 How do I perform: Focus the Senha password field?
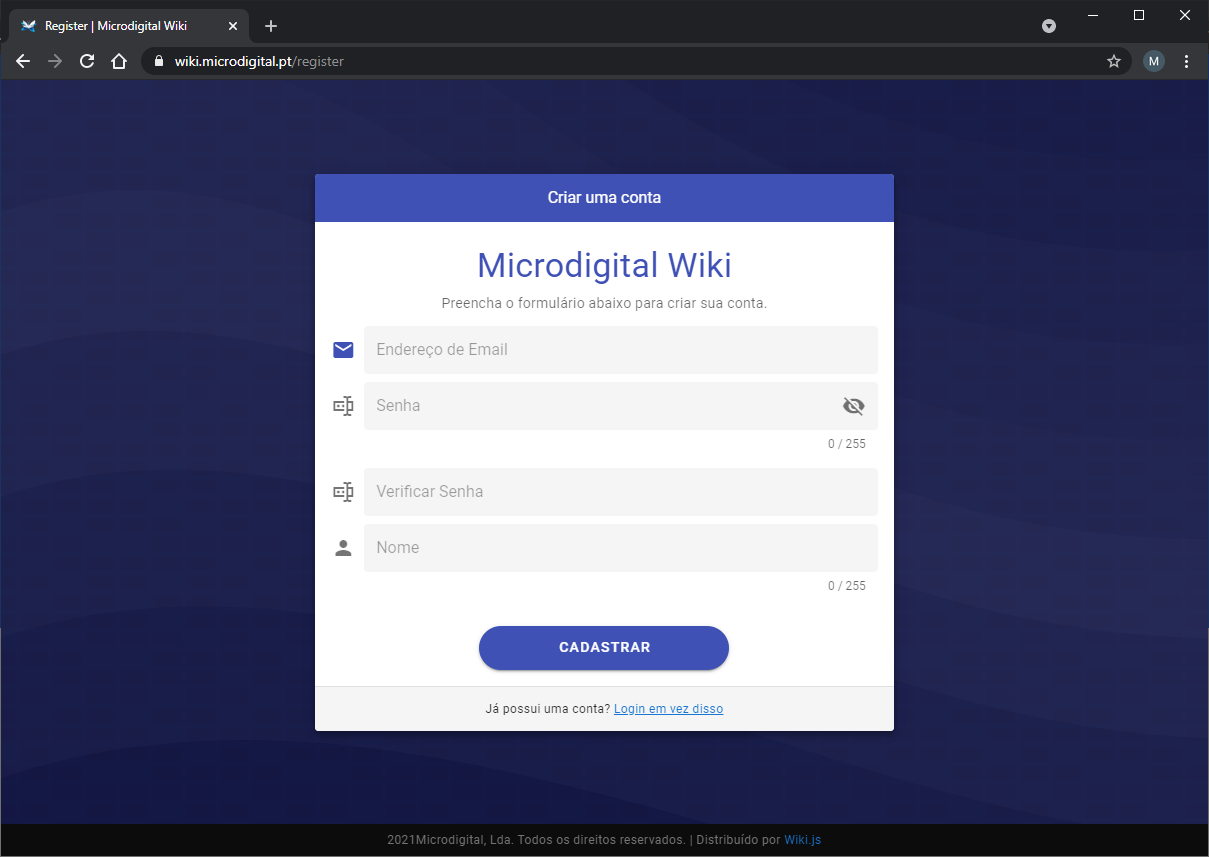click(620, 406)
